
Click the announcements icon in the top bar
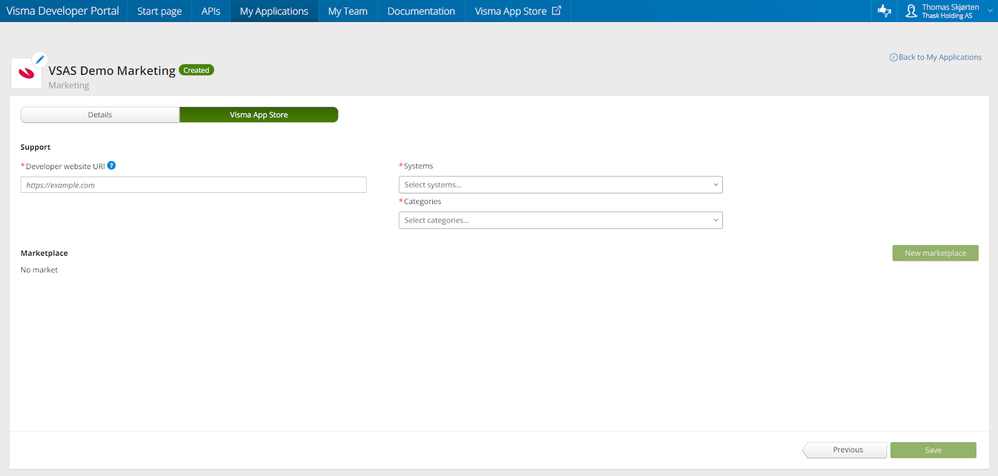click(x=884, y=11)
